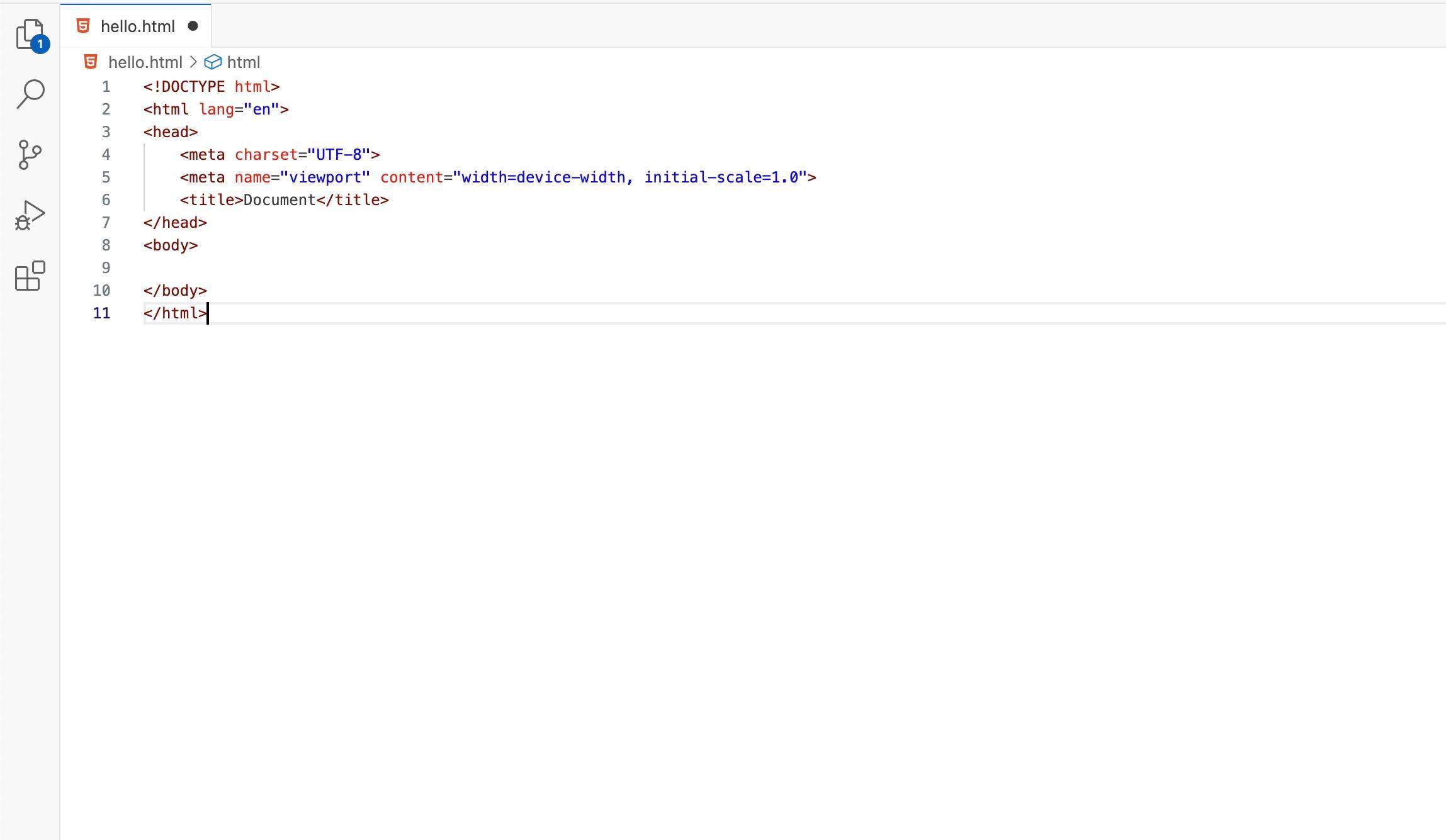Open the html breadcrumb symbol list
This screenshot has height=840, width=1446.
(x=244, y=62)
